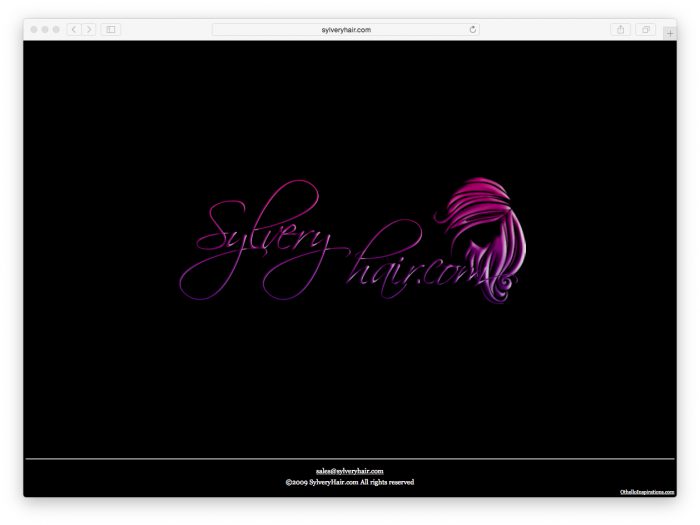Click the sales@sylveryhair.com email link
This screenshot has width=700, height=525.
[349, 470]
